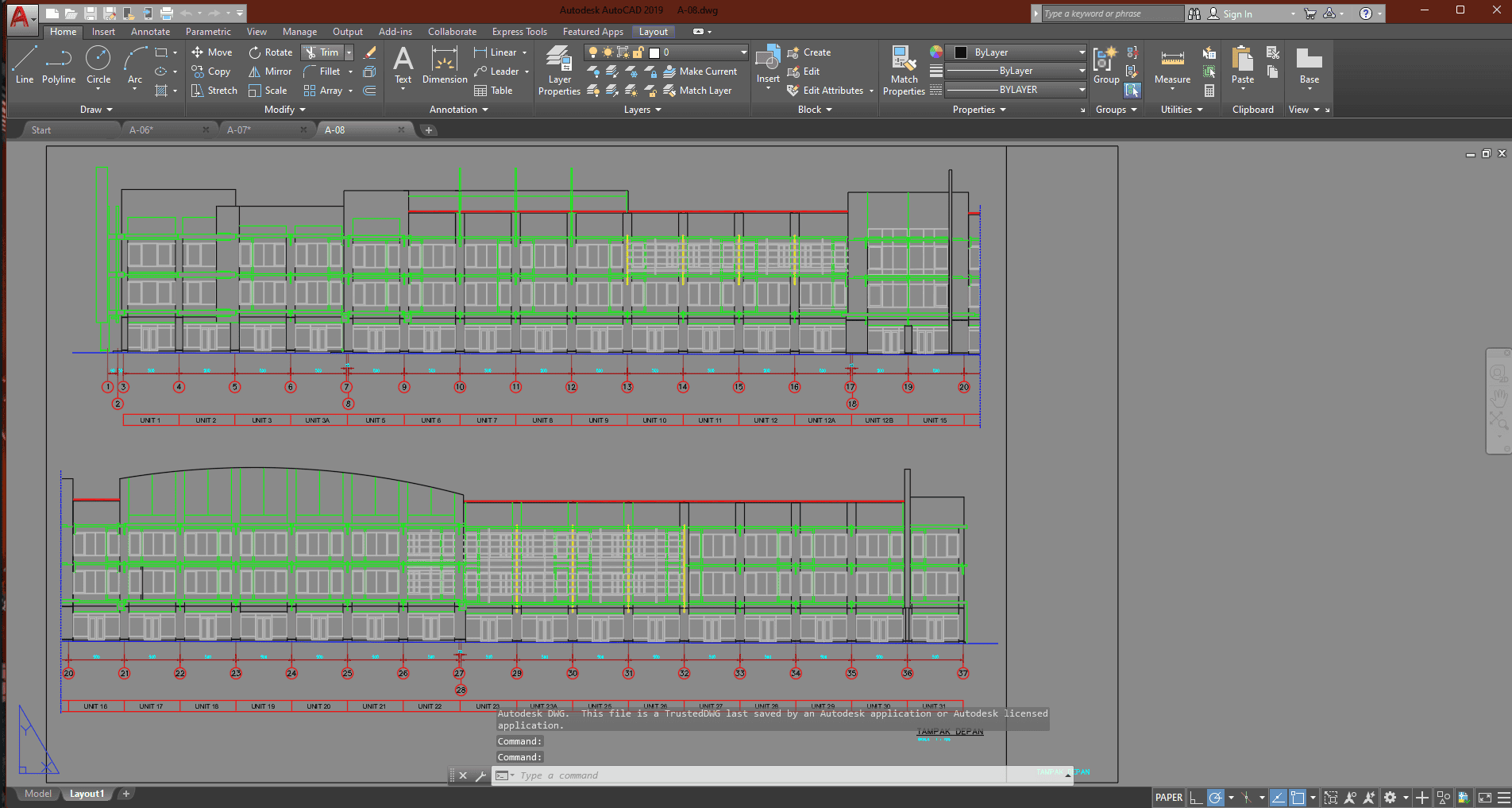Expand the Modify panel
Screen dimensions: 1512x808
(x=284, y=110)
